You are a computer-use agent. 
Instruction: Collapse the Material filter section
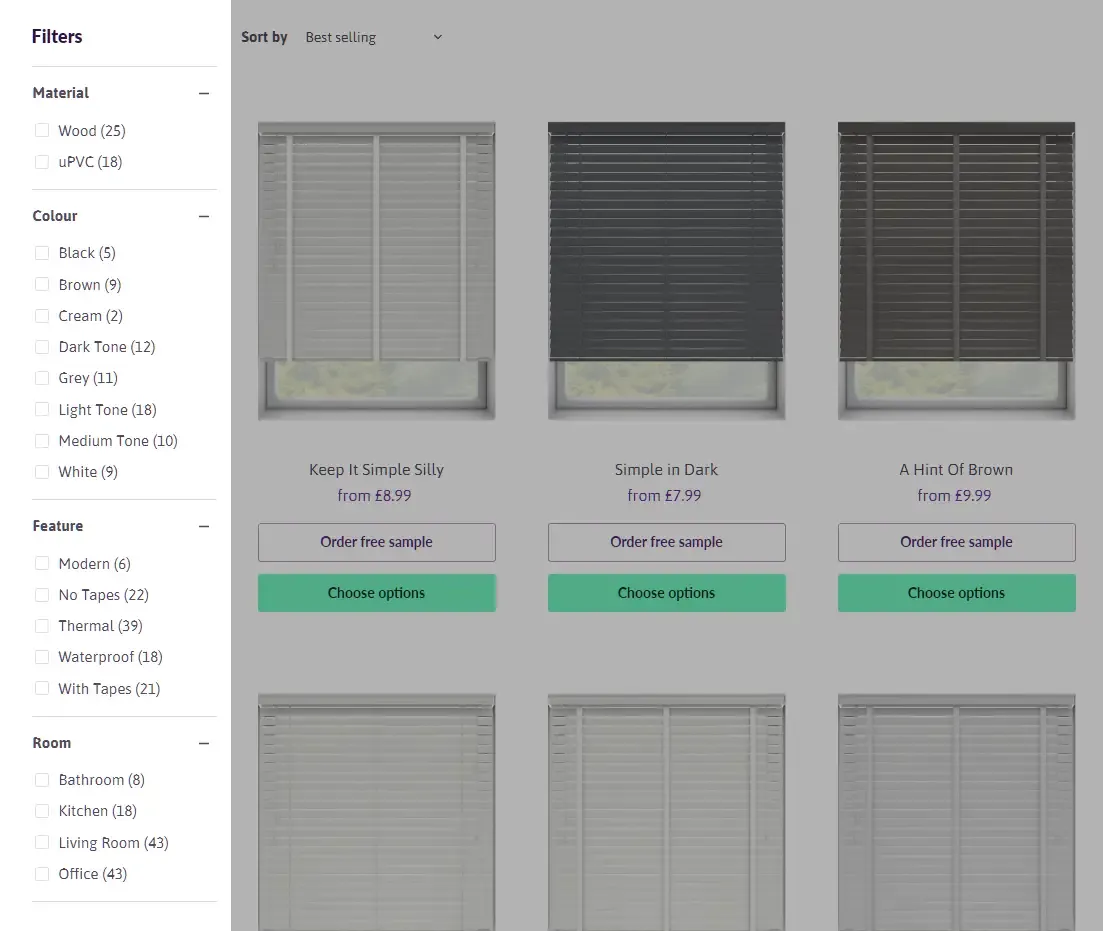204,93
